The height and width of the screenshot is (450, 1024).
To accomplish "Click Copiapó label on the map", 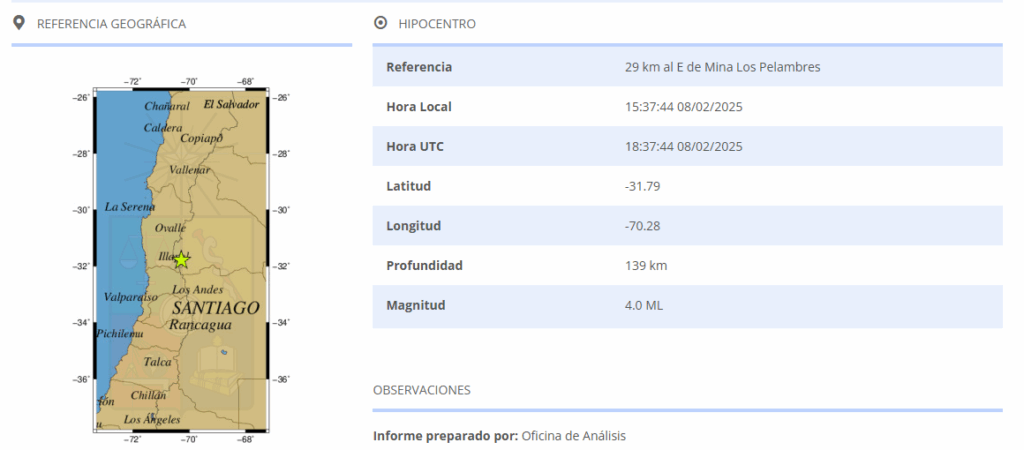I will point(201,138).
